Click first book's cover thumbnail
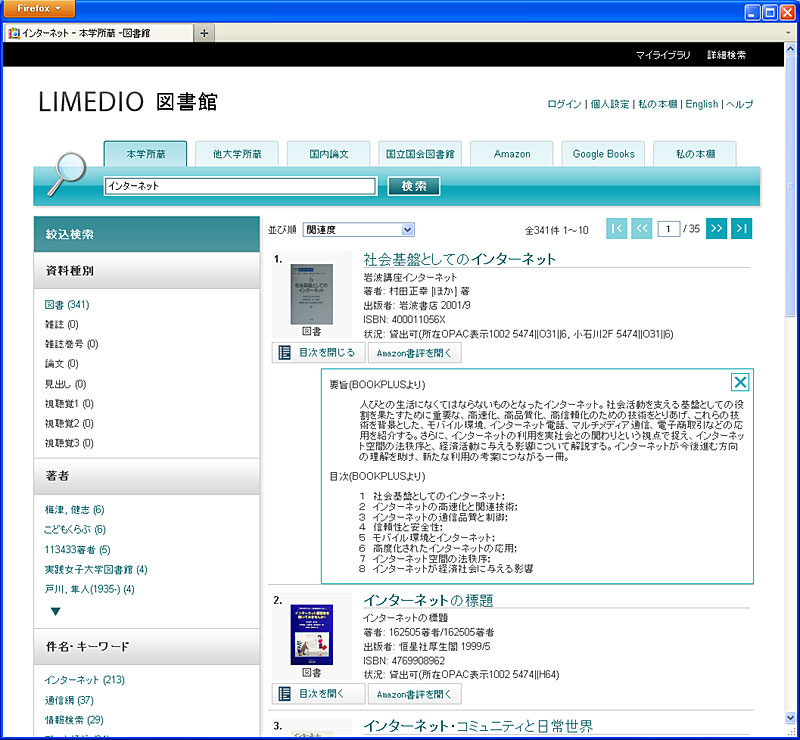 (x=311, y=293)
